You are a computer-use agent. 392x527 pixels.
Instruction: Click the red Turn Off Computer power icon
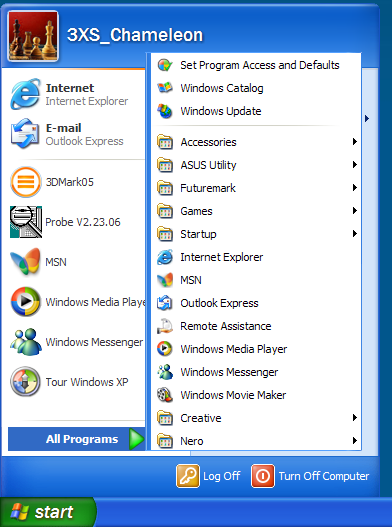click(x=263, y=476)
